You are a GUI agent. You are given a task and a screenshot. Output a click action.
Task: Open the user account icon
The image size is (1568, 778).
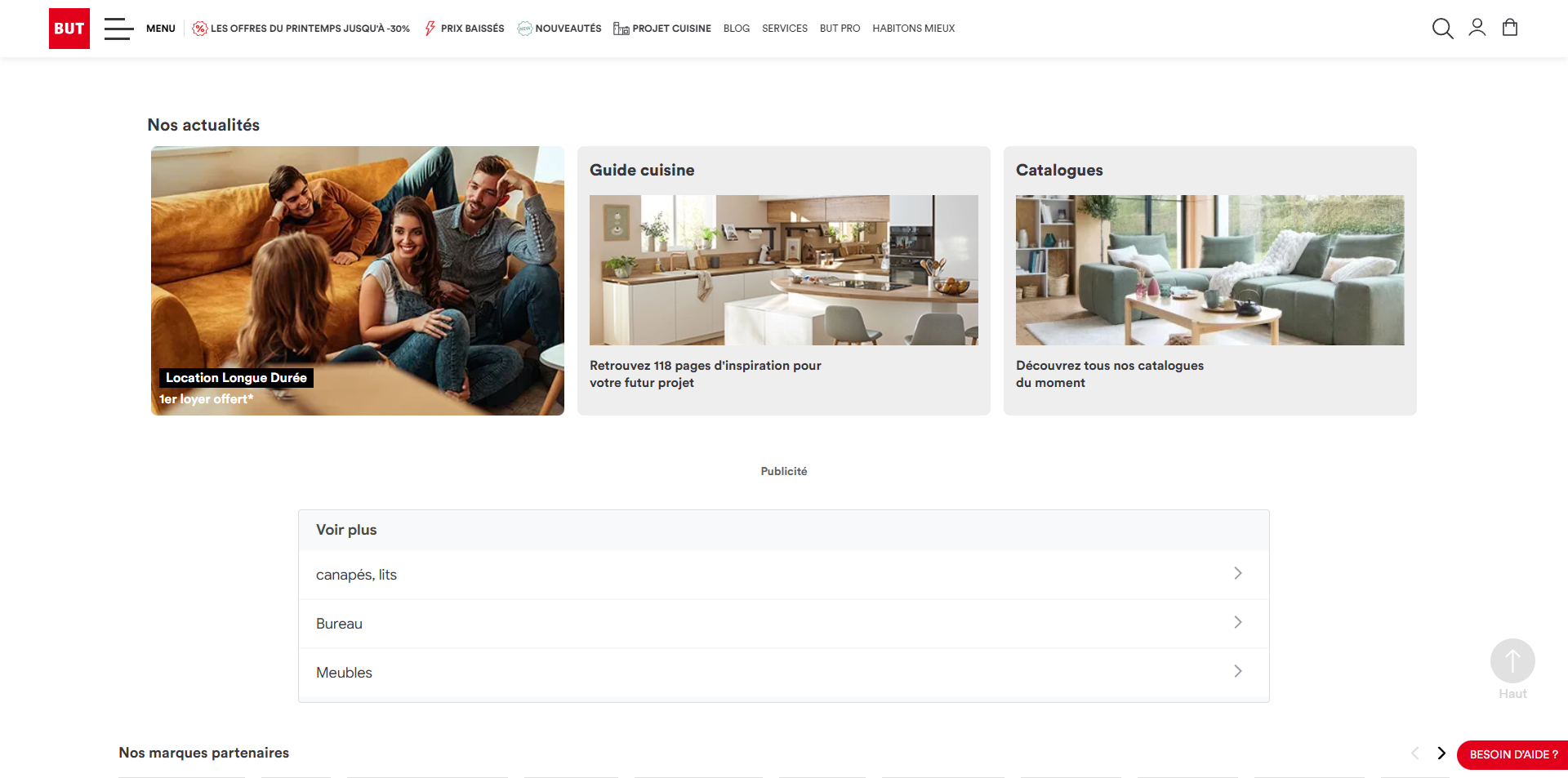[1477, 28]
